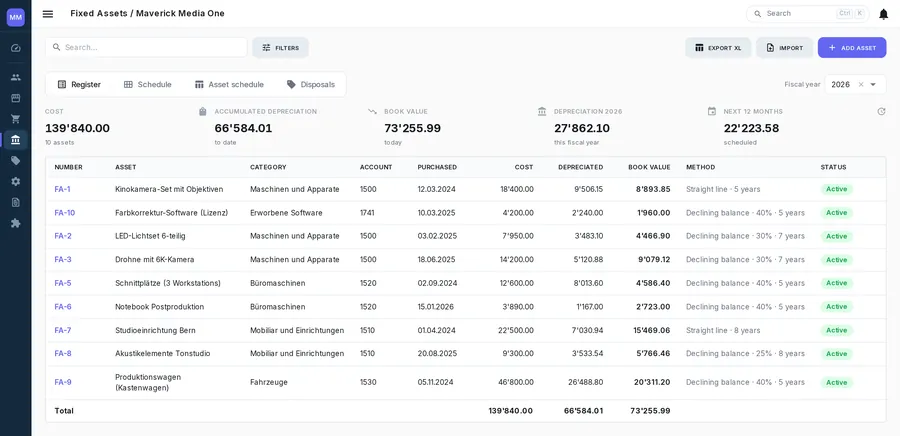
Task: Open the hamburger navigation menu
Action: pyautogui.click(x=48, y=14)
